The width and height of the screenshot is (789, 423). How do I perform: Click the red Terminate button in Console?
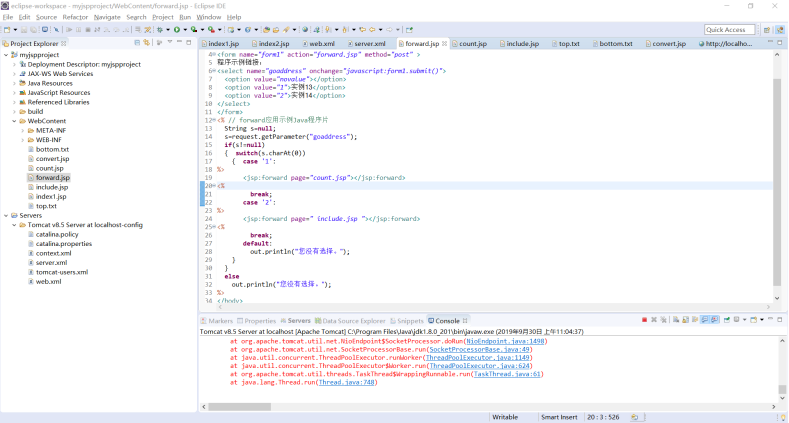[x=645, y=320]
